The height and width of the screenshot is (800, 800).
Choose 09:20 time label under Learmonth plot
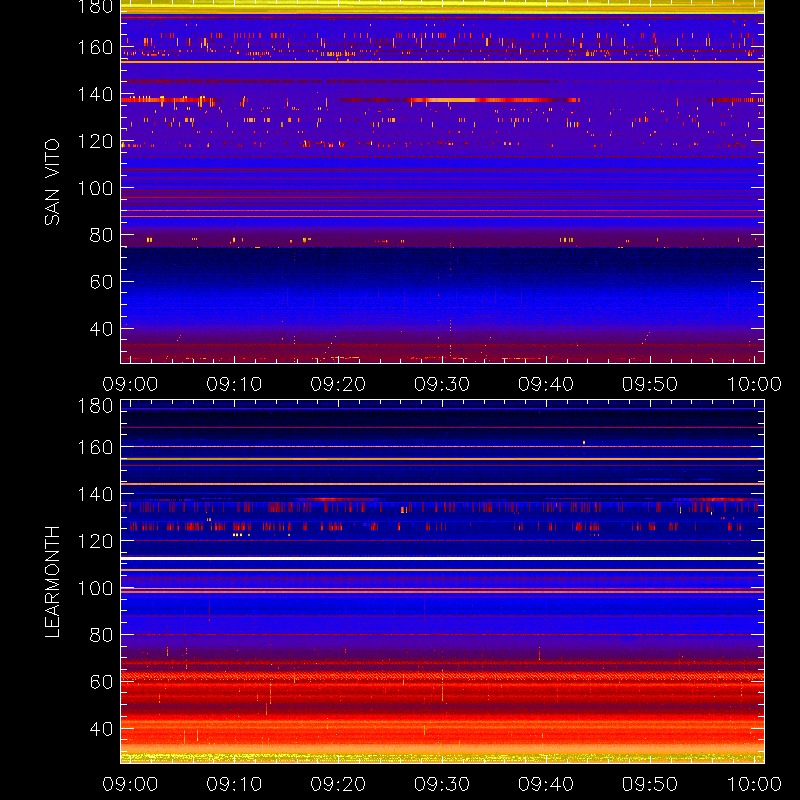(x=338, y=784)
